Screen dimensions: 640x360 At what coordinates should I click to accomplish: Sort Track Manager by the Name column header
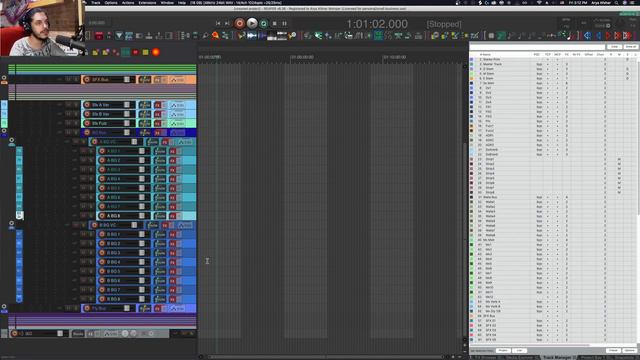click(486, 54)
